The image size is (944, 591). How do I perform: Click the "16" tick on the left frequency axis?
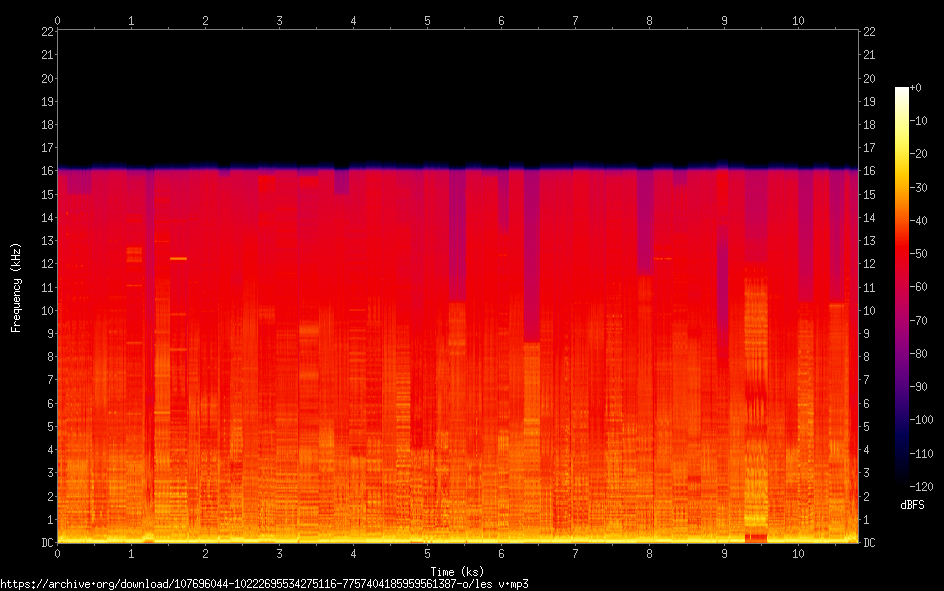(48, 171)
